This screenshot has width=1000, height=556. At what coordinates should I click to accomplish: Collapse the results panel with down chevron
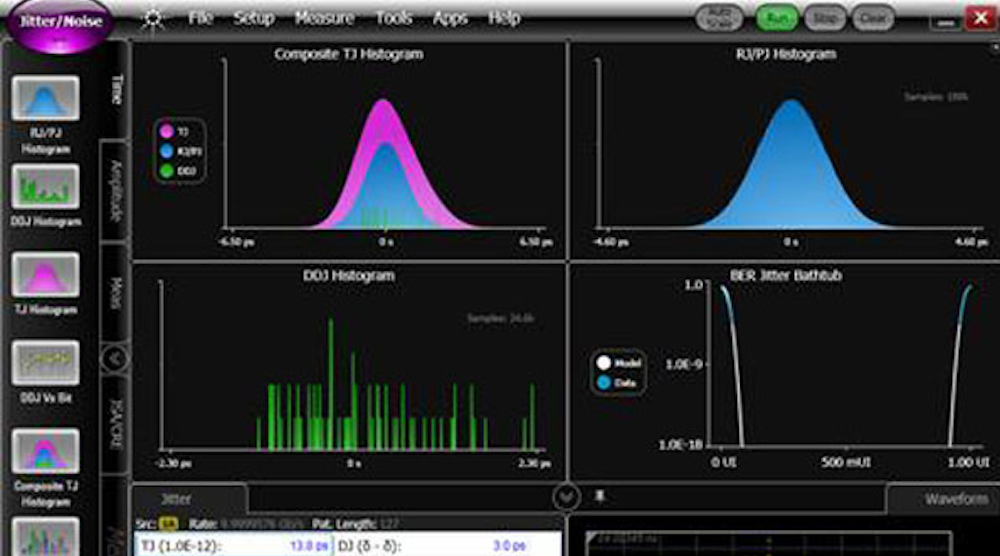[566, 496]
